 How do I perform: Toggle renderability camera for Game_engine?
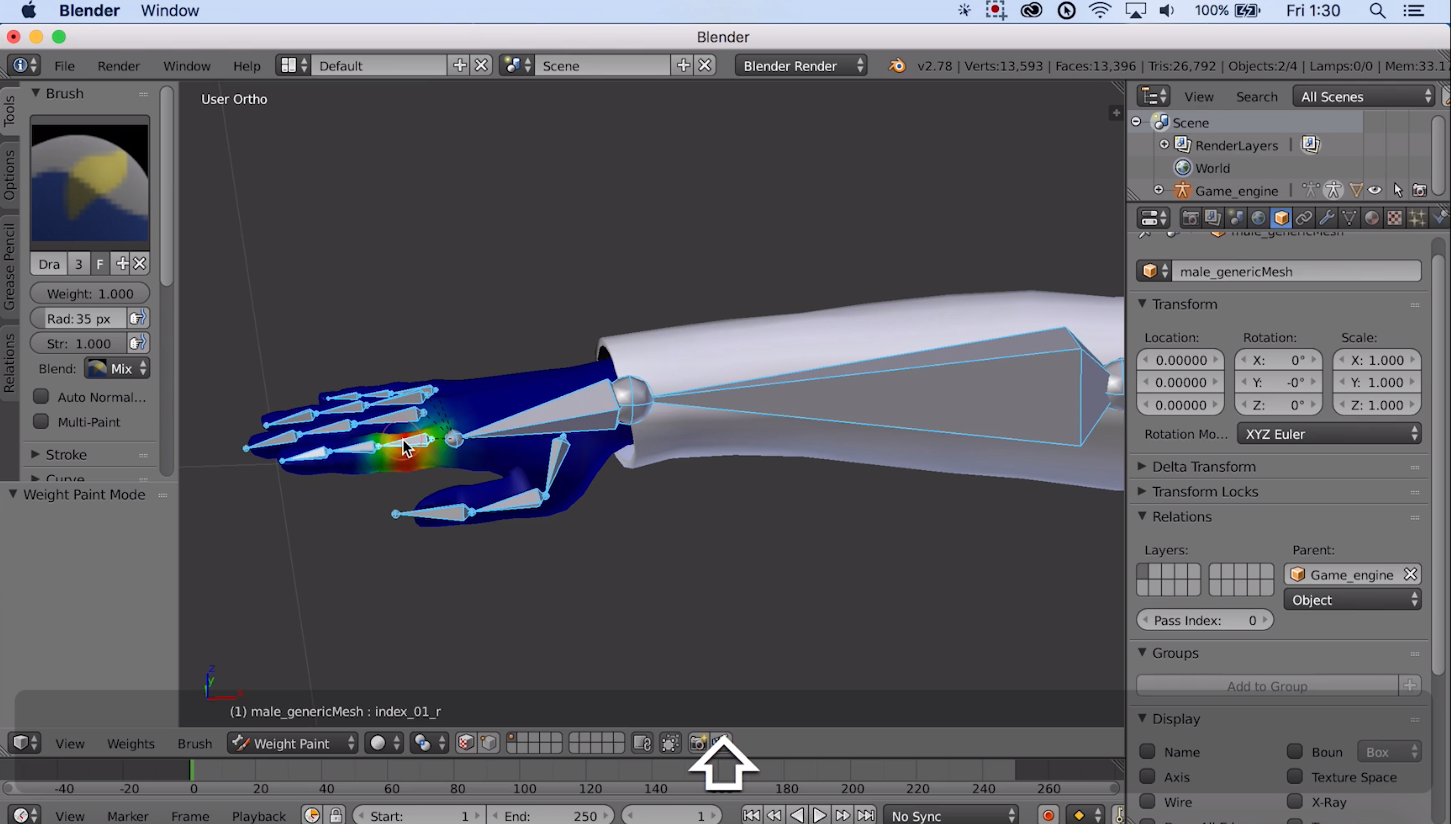point(1419,190)
